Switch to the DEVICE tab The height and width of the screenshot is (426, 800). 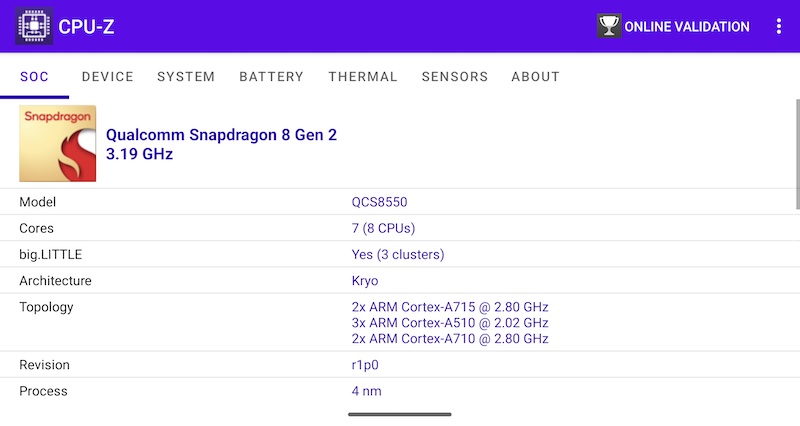tap(108, 77)
